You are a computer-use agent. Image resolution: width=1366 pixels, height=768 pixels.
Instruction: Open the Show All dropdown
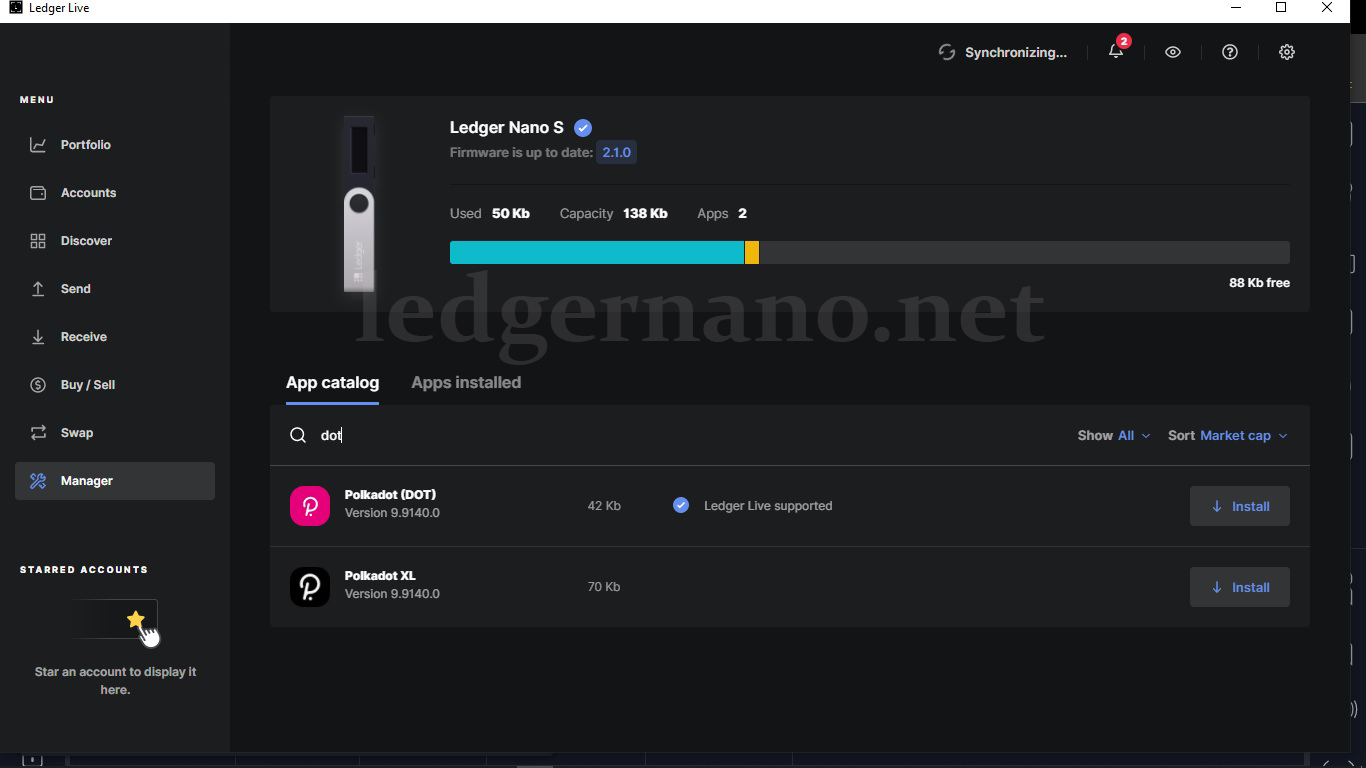(1114, 436)
